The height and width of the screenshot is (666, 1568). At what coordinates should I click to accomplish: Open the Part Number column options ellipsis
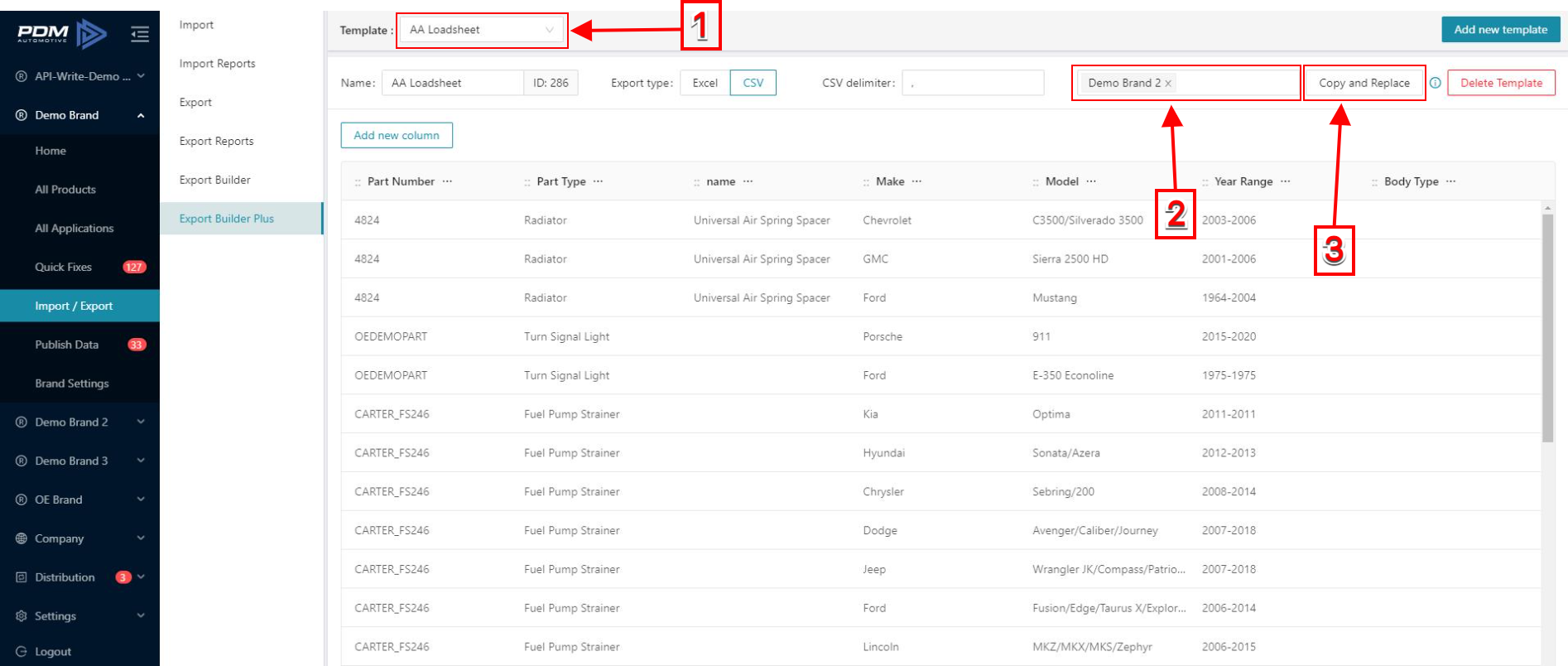pyautogui.click(x=447, y=181)
